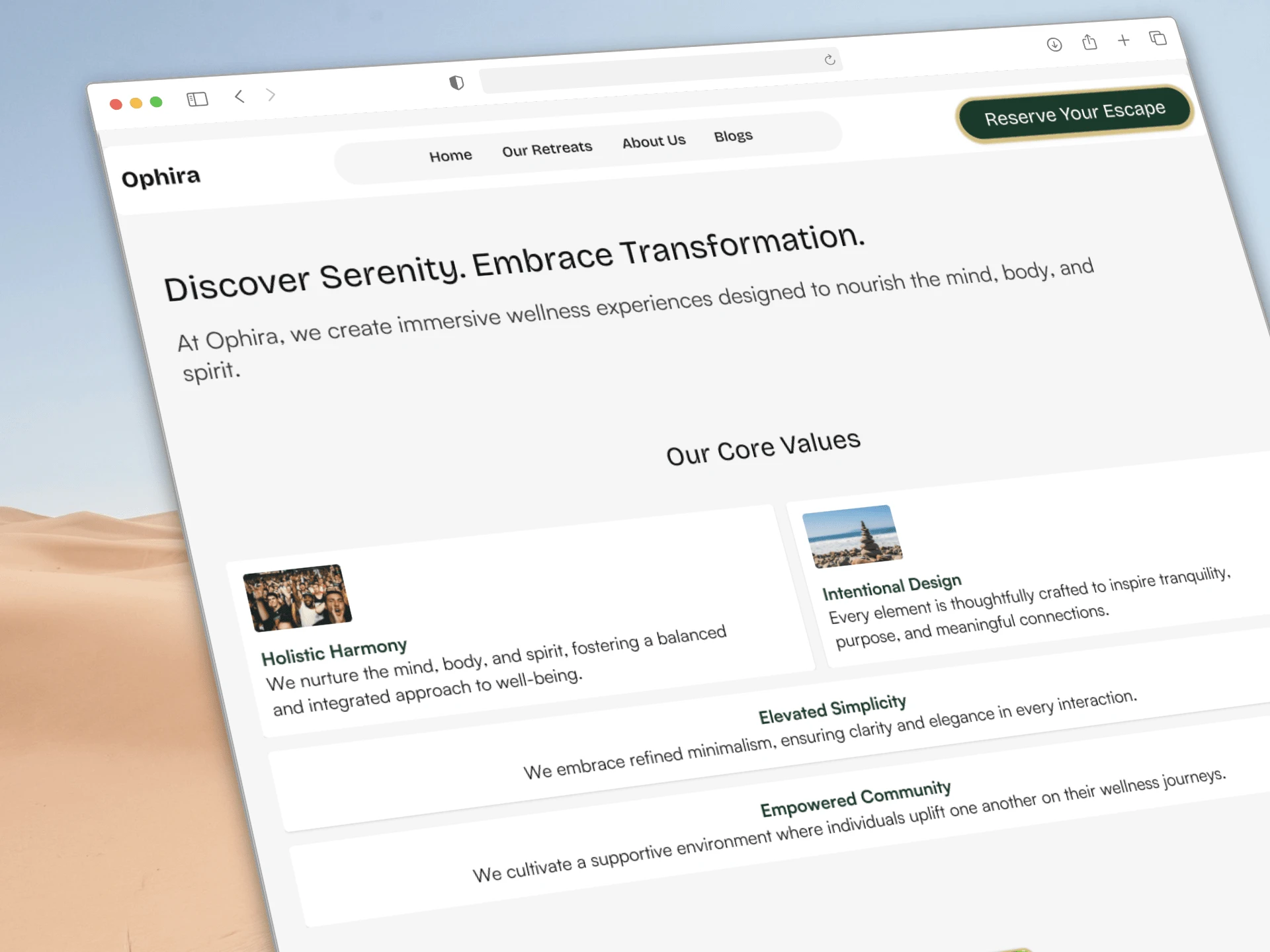Click the share icon
This screenshot has height=952, width=1270.
[x=1089, y=42]
